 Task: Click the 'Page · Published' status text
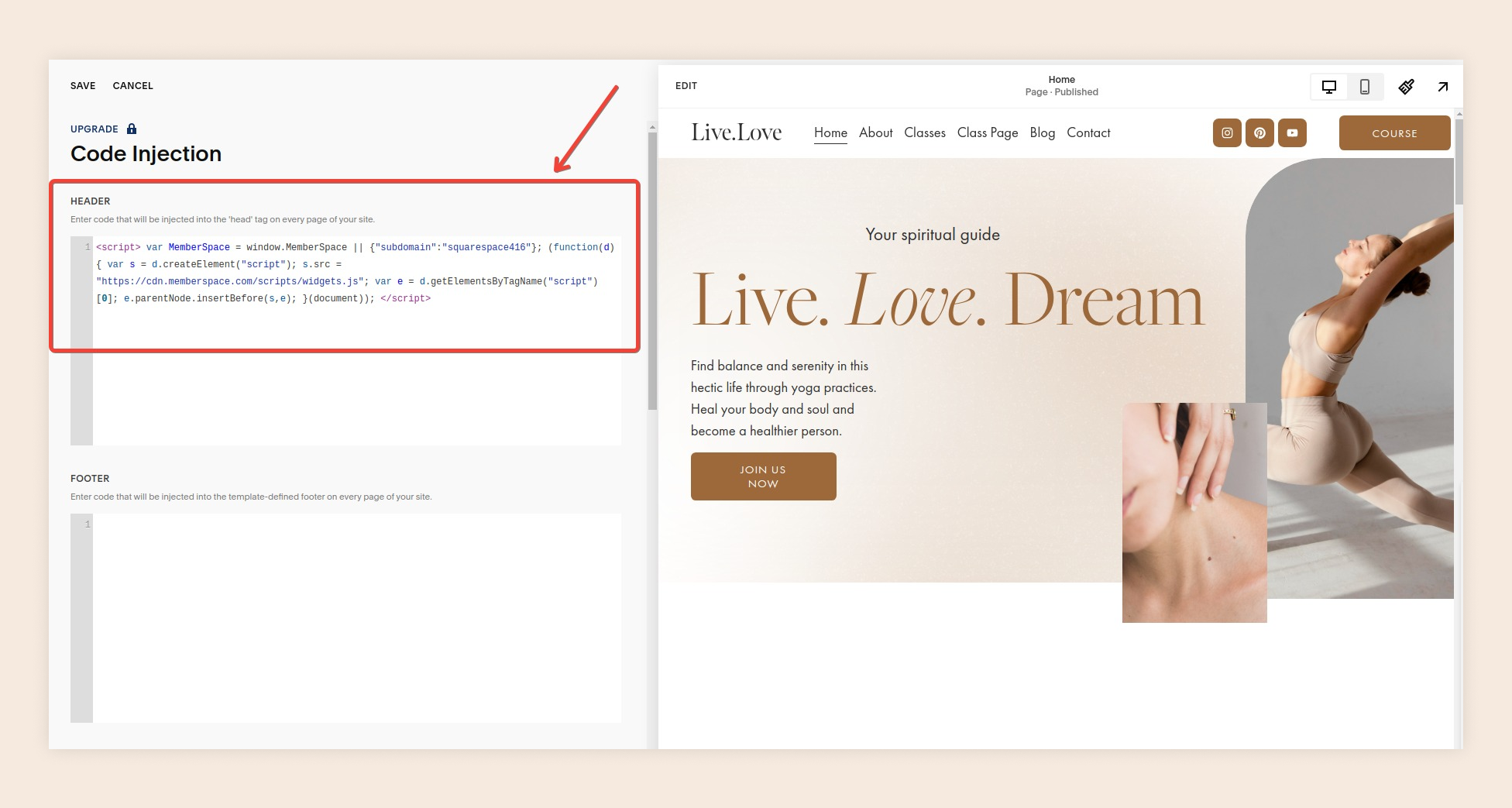click(x=1061, y=92)
